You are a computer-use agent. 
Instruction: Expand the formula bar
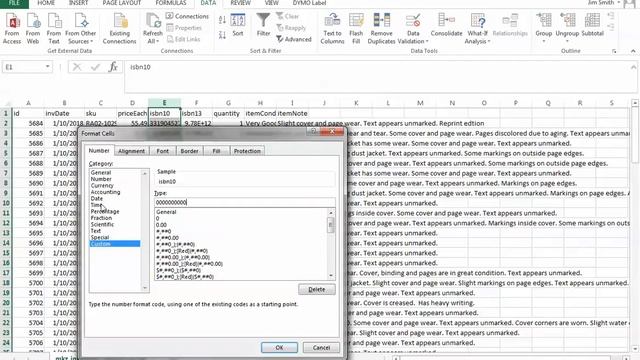pos(633,67)
